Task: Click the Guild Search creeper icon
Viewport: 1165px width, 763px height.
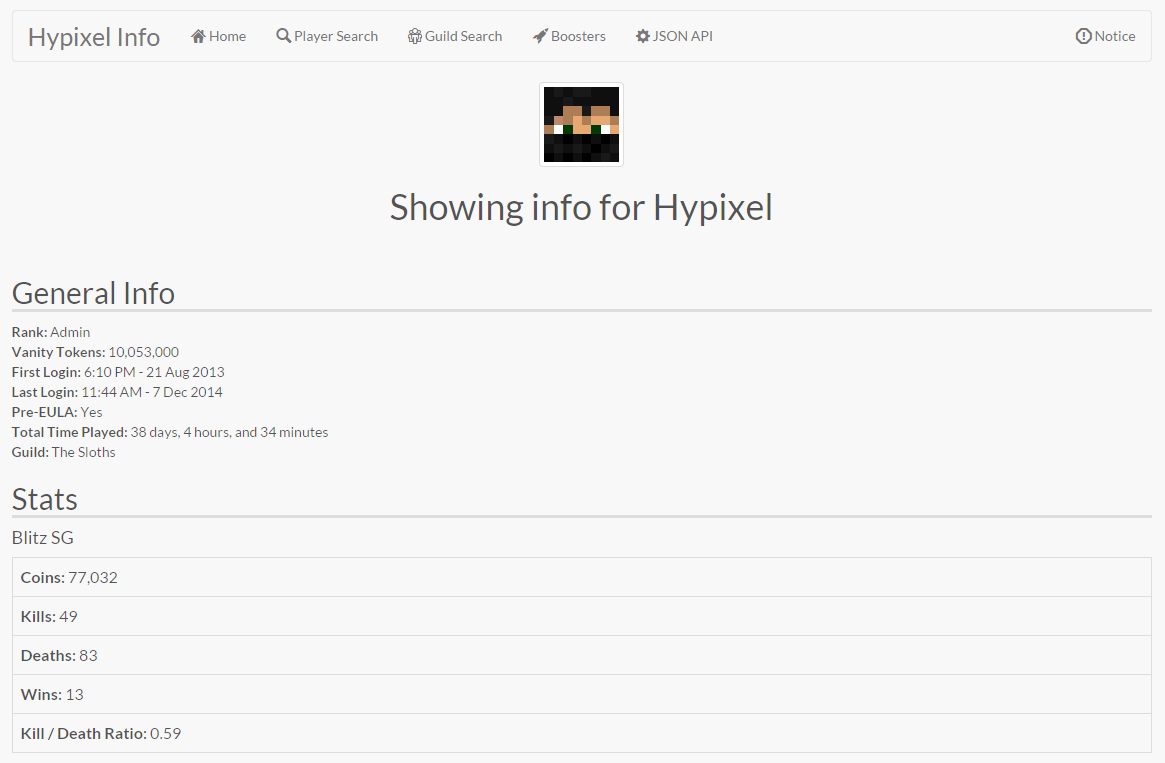Action: (x=413, y=35)
